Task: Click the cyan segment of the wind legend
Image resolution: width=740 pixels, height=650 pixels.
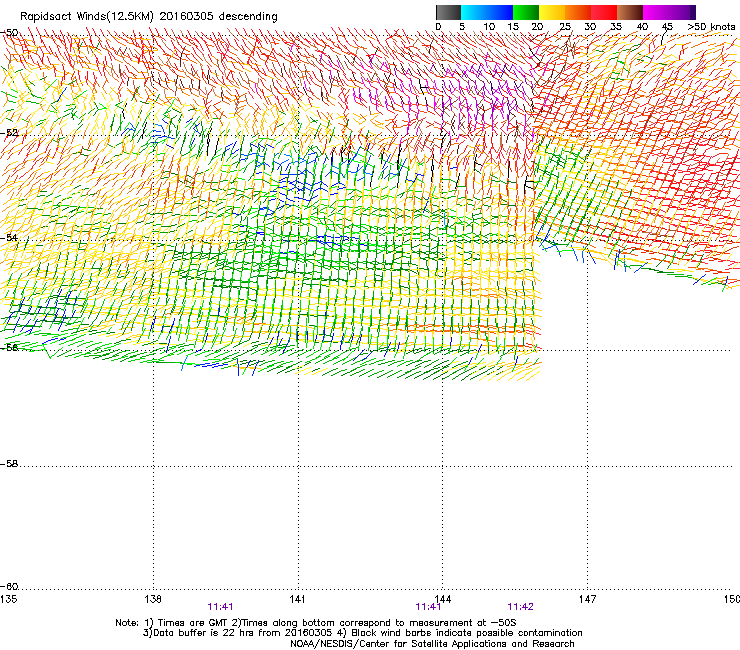Action: [x=474, y=12]
